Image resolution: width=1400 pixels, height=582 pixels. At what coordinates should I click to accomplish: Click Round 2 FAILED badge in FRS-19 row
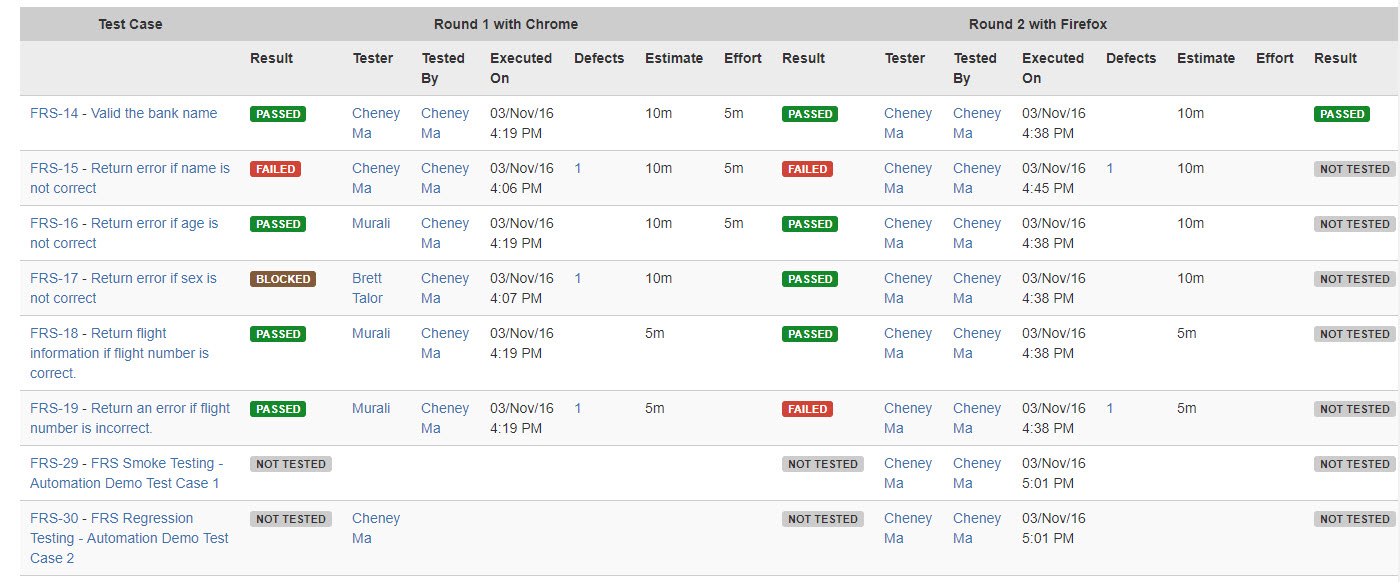[x=807, y=409]
